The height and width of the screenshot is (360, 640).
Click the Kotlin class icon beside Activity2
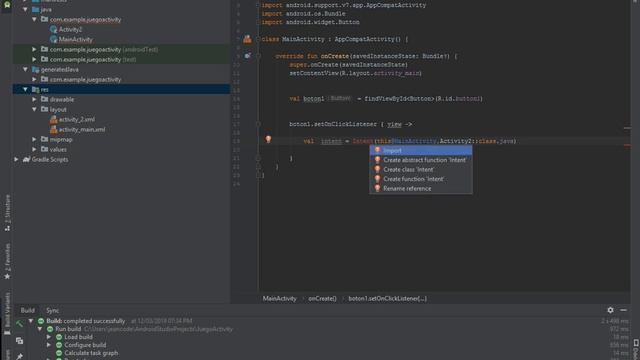(53, 29)
